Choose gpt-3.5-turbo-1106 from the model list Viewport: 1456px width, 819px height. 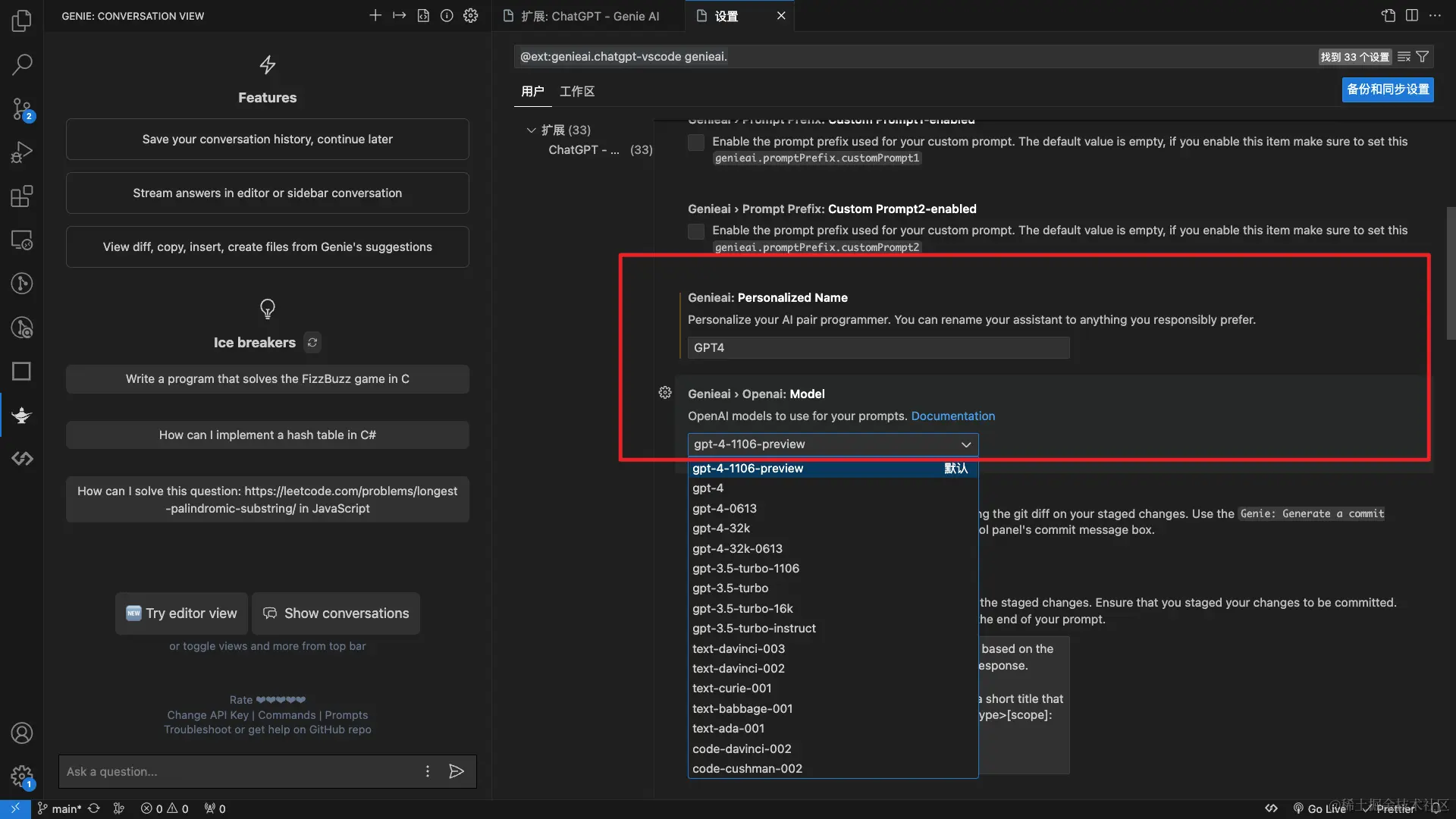pyautogui.click(x=833, y=569)
